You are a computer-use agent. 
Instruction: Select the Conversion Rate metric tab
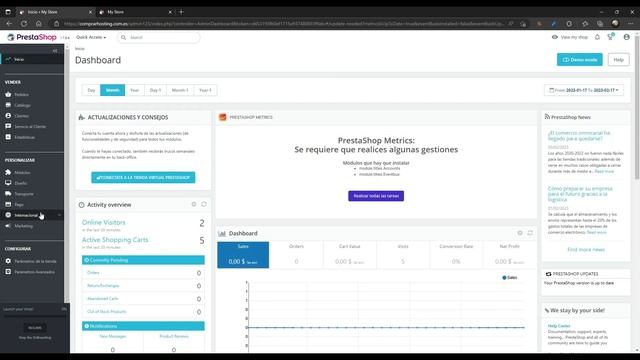[456, 255]
